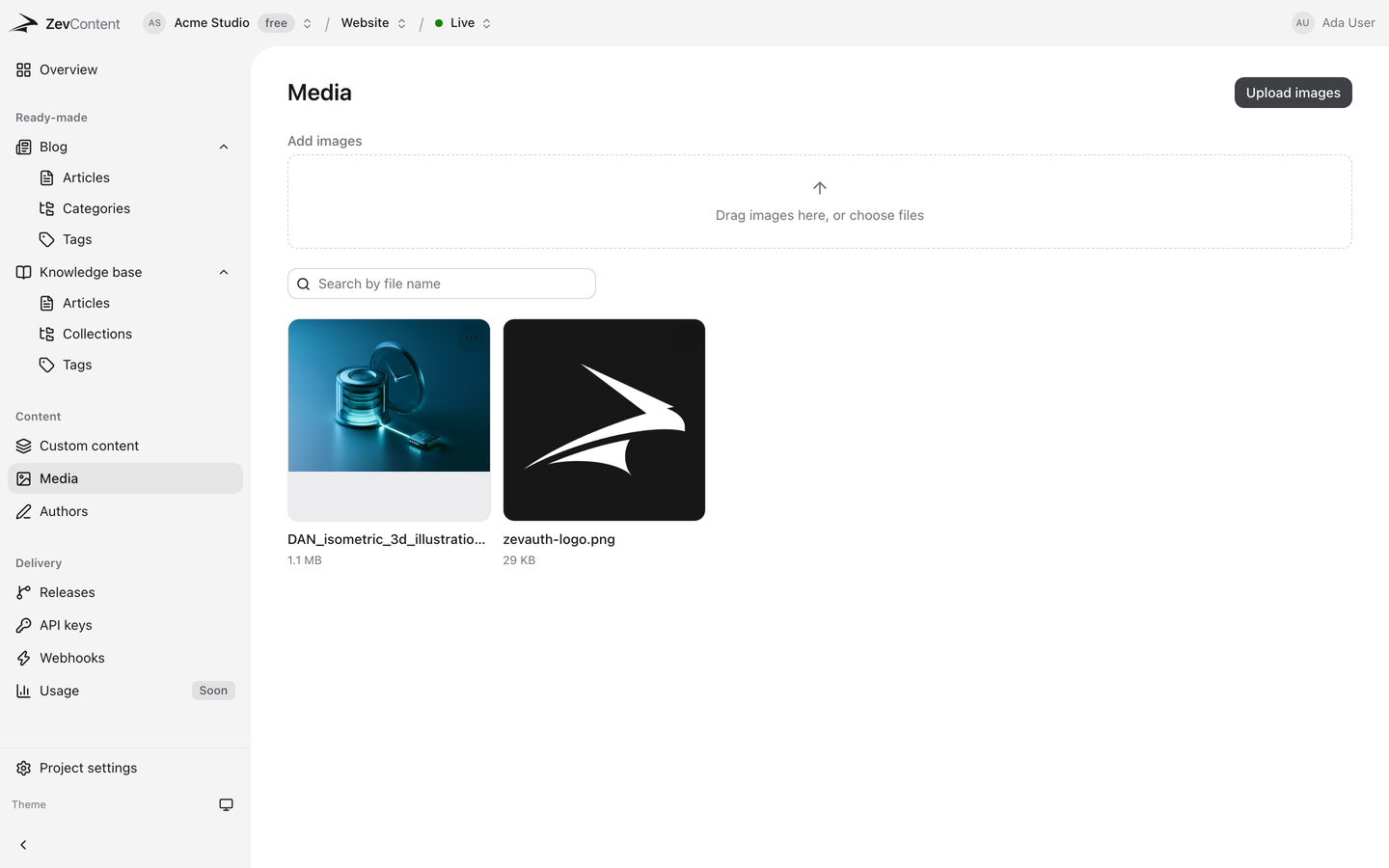This screenshot has height=868, width=1389.
Task: Toggle theme with the monitor icon
Action: [226, 804]
